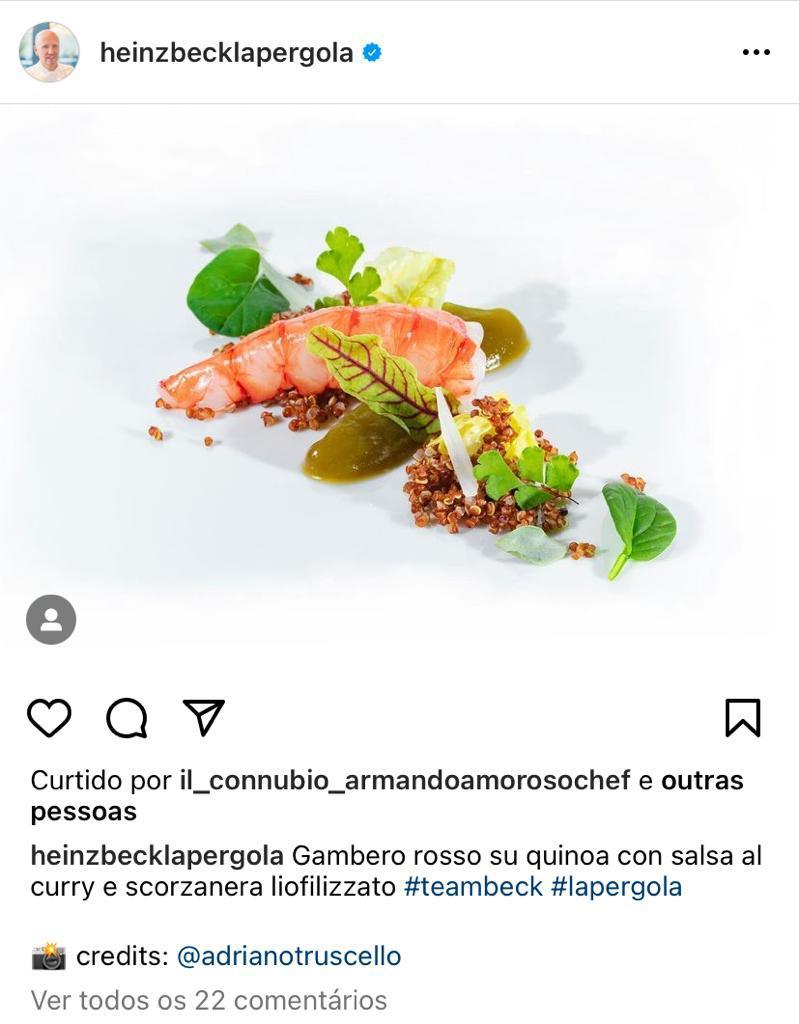Image resolution: width=799 pixels, height=1024 pixels.
Task: Click the blue verified badge
Action: [372, 52]
